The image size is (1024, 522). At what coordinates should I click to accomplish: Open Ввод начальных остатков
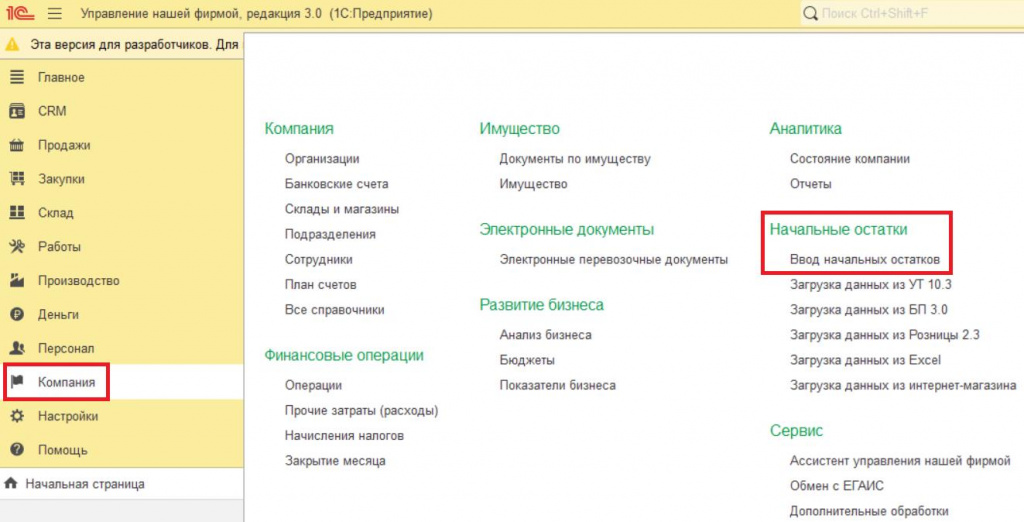865,259
